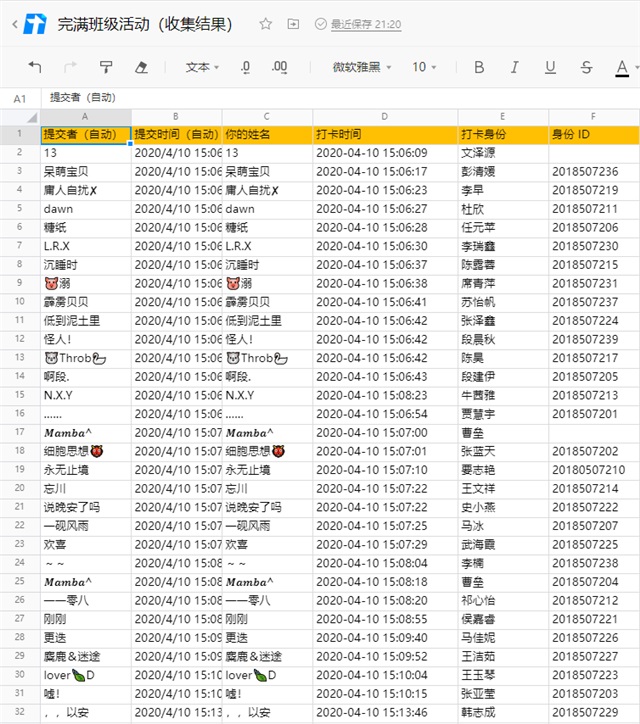Click the A1 cell name box
Image resolution: width=640 pixels, height=724 pixels.
[20, 98]
